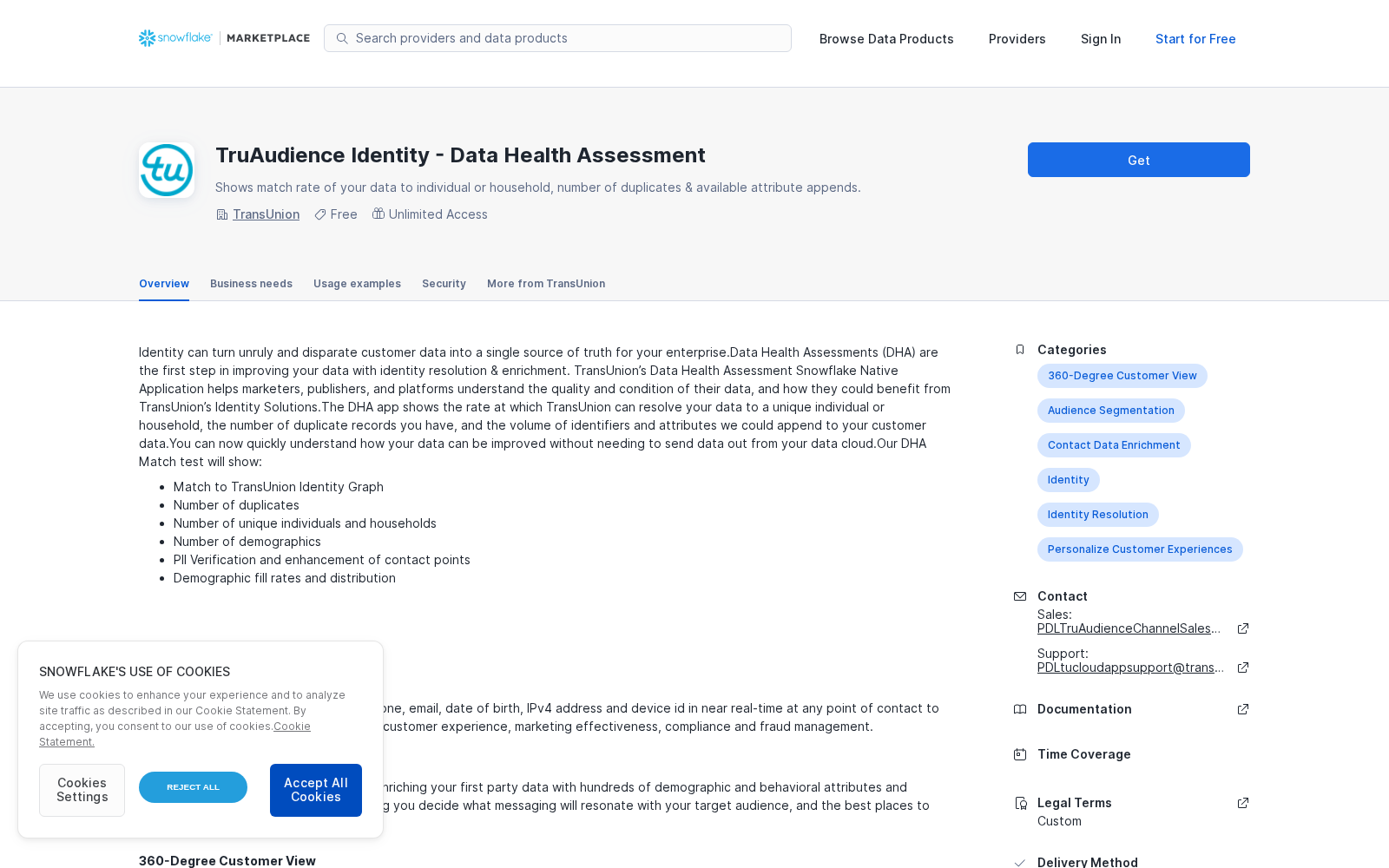This screenshot has width=1389, height=868.
Task: Open Browse Data Products menu
Action: pyautogui.click(x=886, y=39)
